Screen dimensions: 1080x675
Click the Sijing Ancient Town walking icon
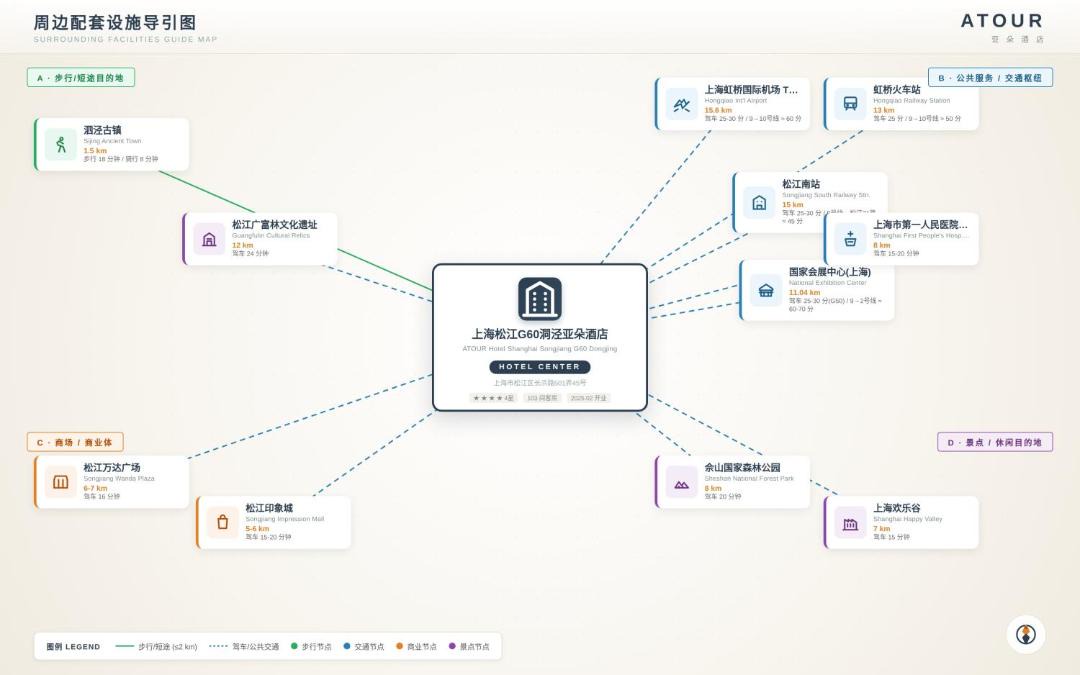61,145
